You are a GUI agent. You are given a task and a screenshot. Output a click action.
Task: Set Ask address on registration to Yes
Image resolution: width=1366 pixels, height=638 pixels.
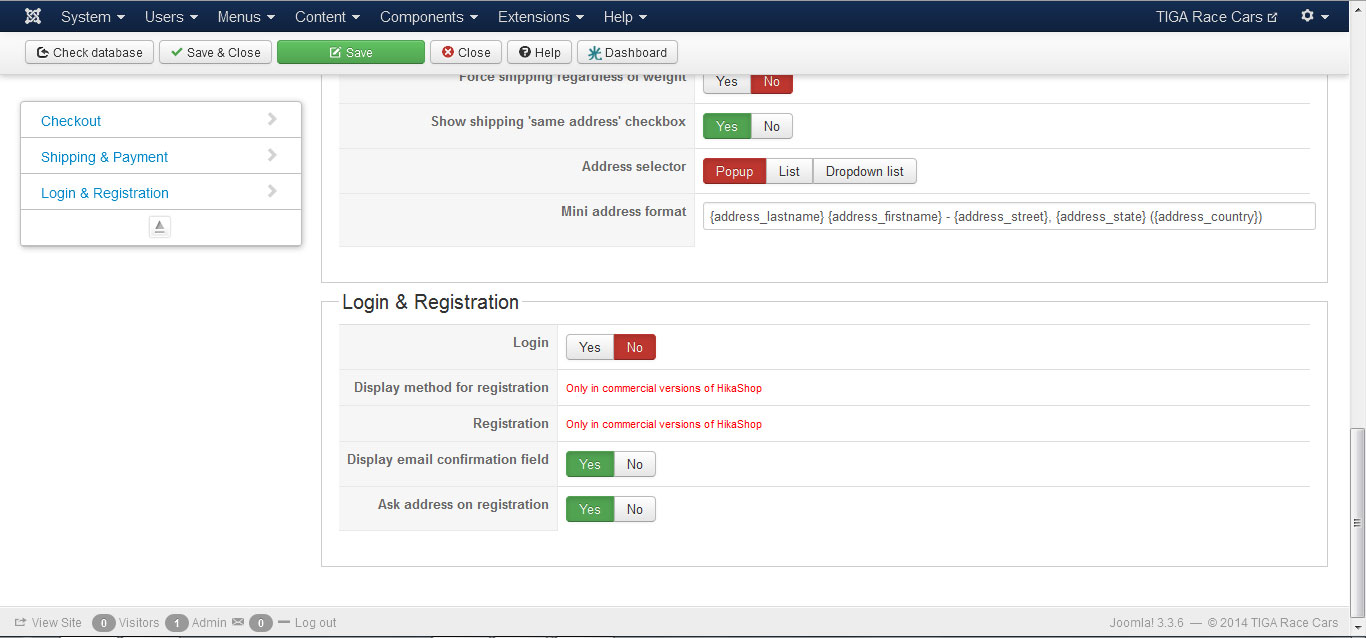coord(590,509)
